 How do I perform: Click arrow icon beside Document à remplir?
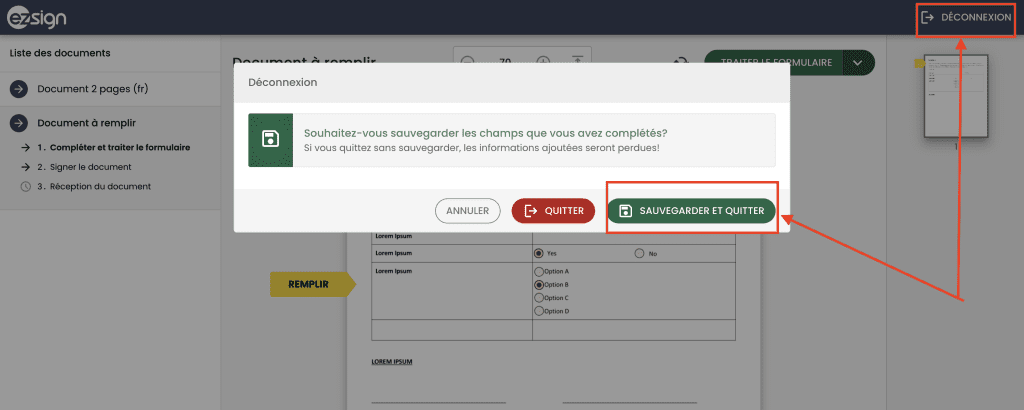[19, 123]
